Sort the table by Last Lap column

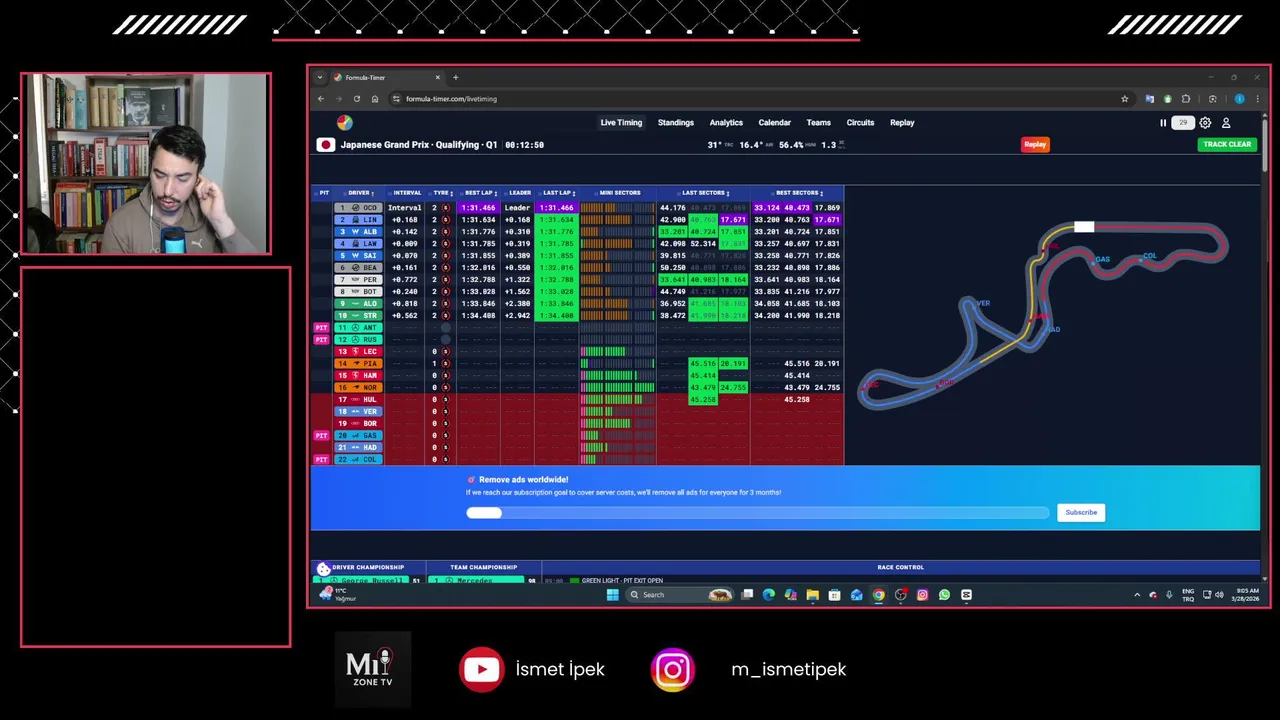click(558, 193)
